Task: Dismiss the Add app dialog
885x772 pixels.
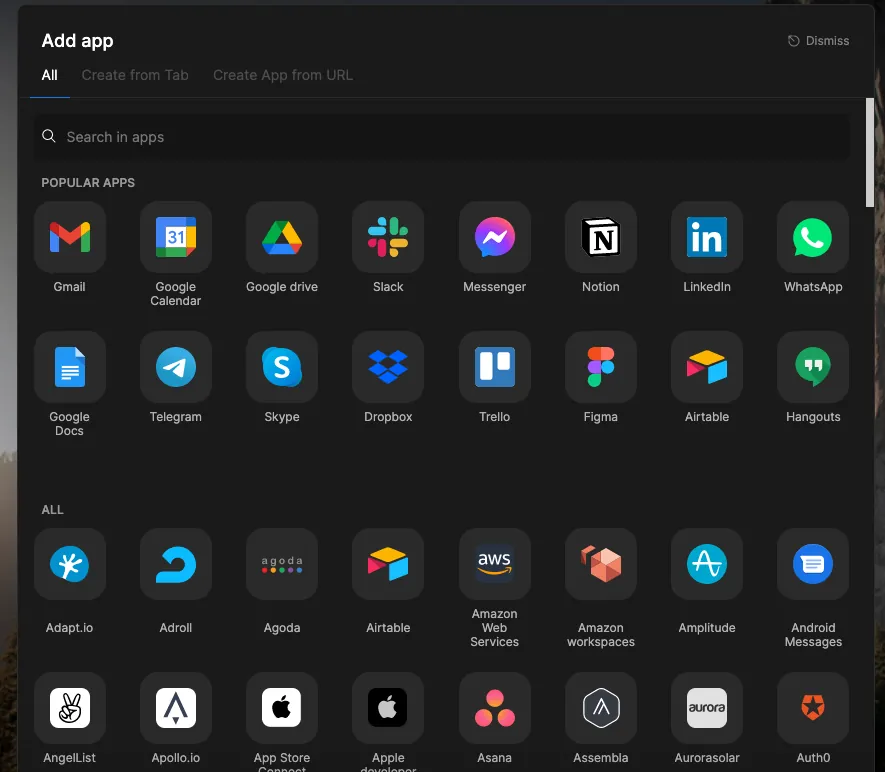Action: pyautogui.click(x=818, y=41)
